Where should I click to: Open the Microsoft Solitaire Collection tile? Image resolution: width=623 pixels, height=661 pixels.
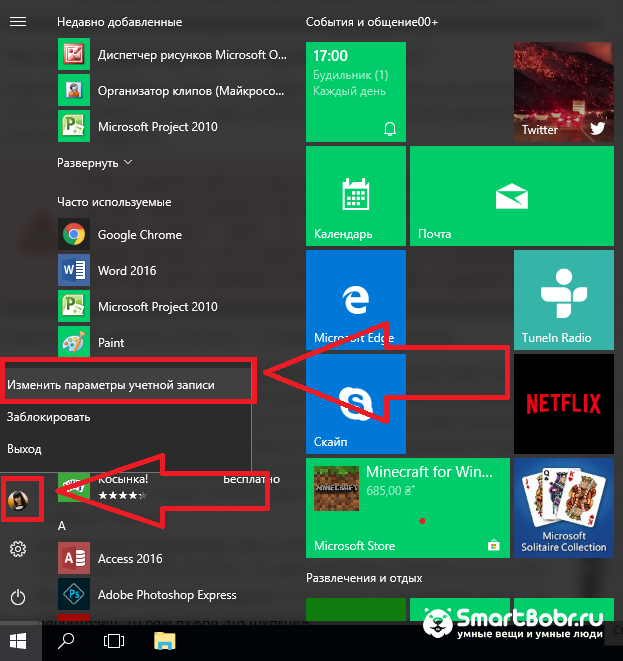tap(564, 508)
